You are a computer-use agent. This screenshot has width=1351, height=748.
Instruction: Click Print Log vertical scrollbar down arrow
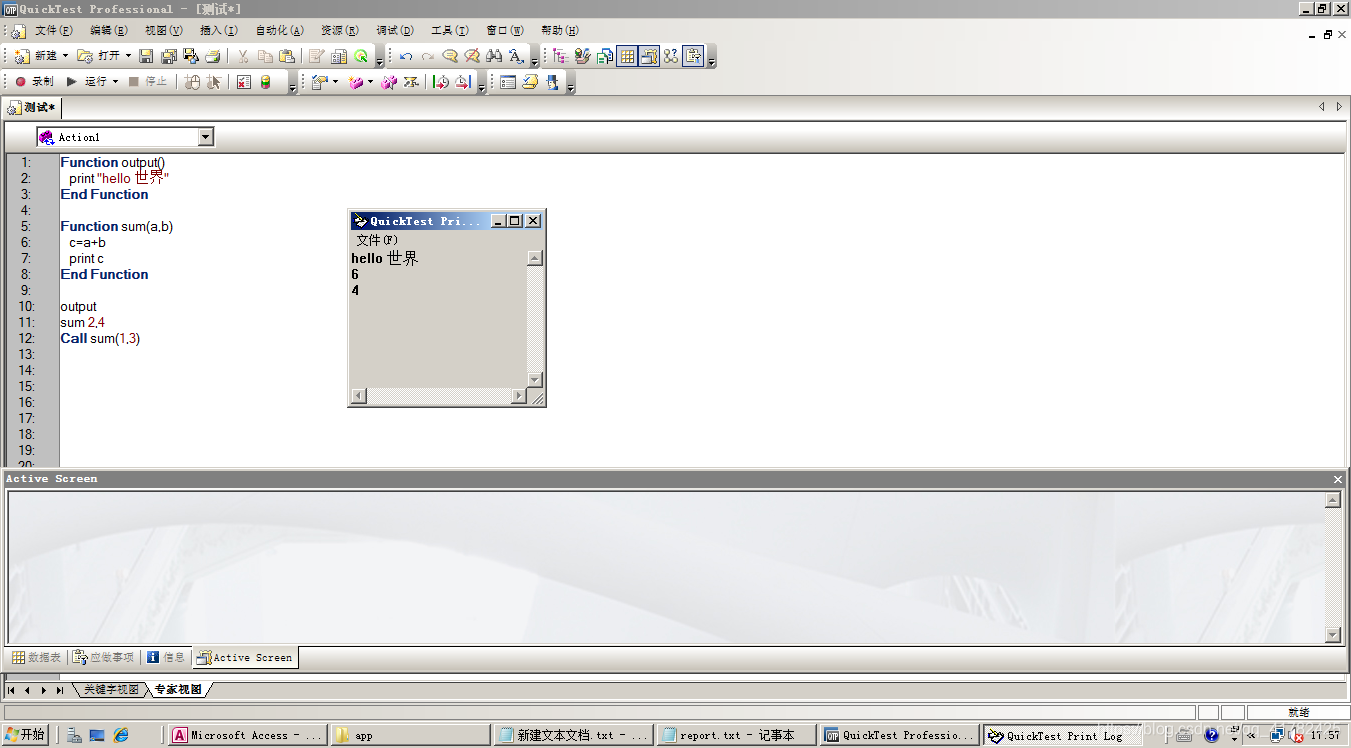click(535, 380)
